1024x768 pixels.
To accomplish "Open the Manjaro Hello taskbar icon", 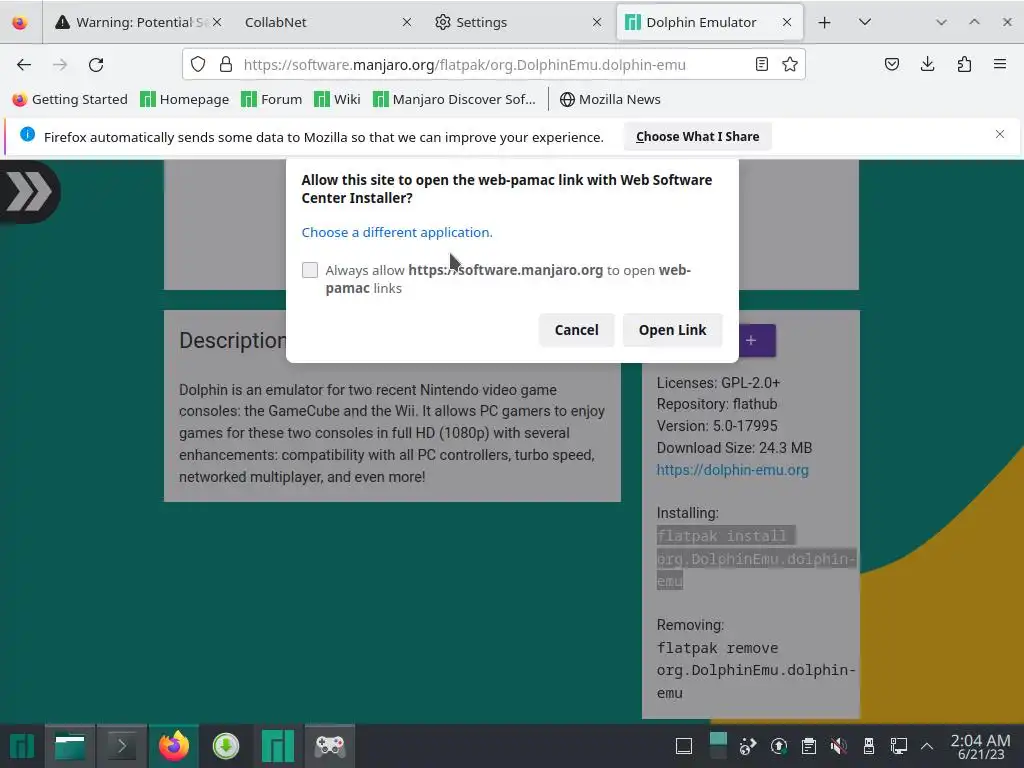I will click(278, 746).
